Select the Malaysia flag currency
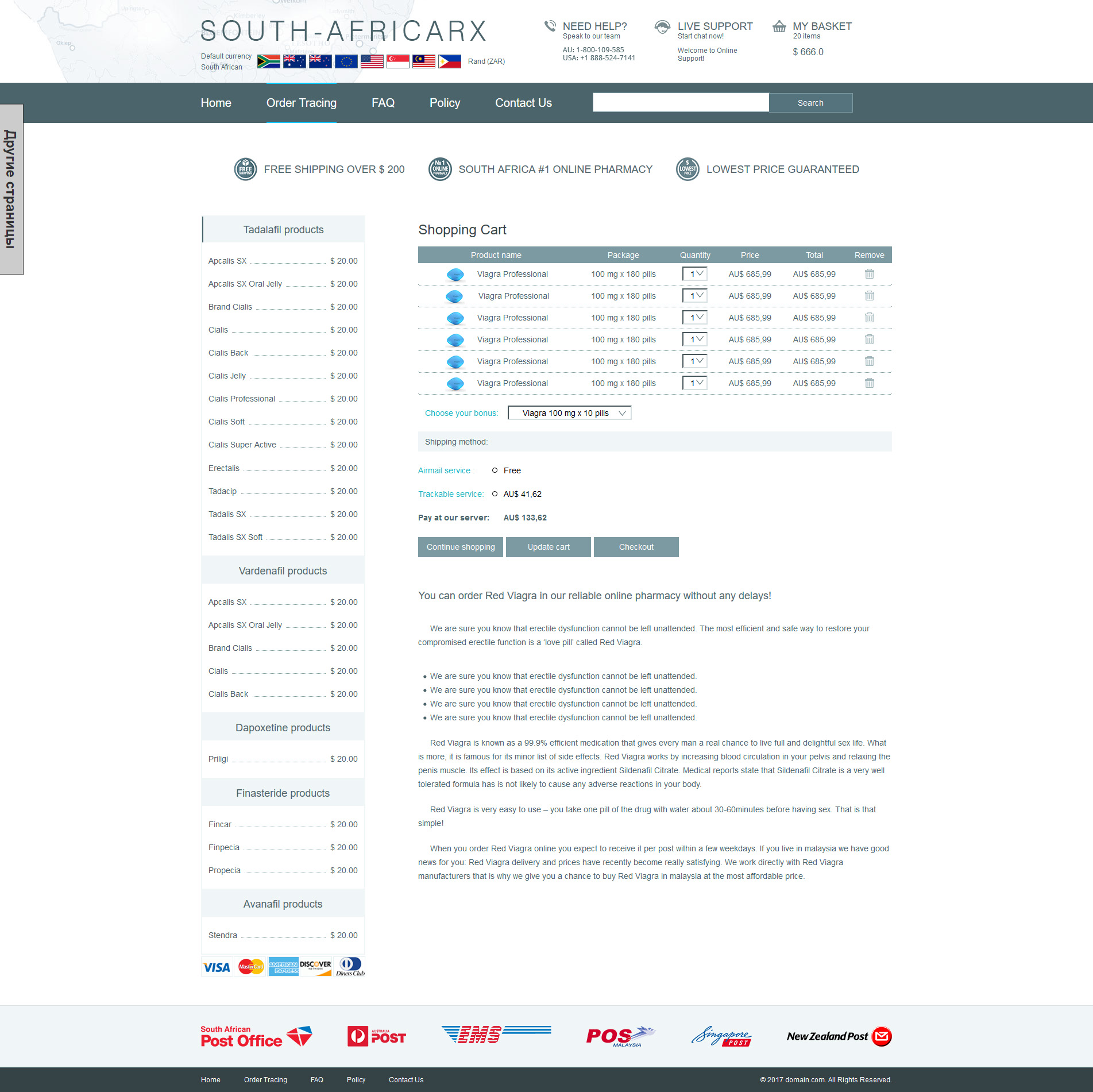This screenshot has width=1093, height=1092. click(423, 61)
